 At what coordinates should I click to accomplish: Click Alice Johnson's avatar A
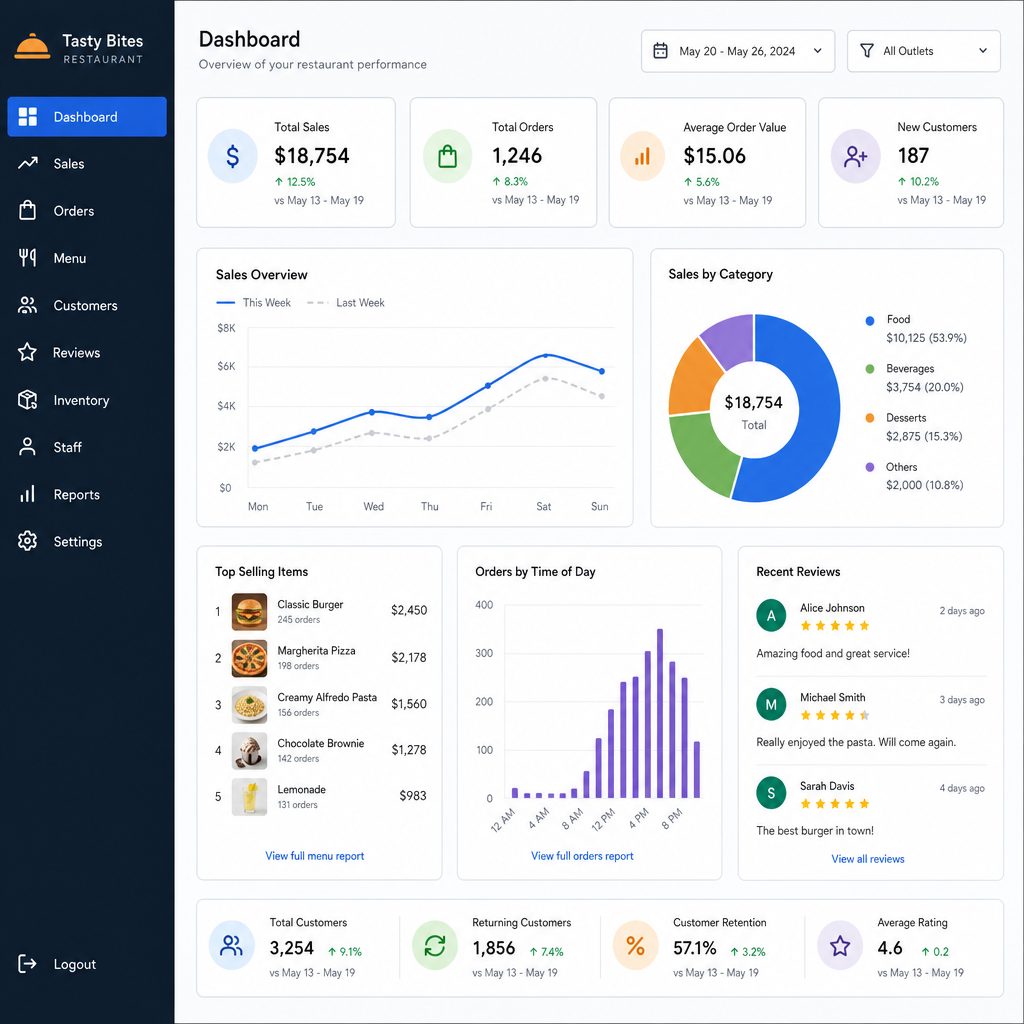coord(771,615)
